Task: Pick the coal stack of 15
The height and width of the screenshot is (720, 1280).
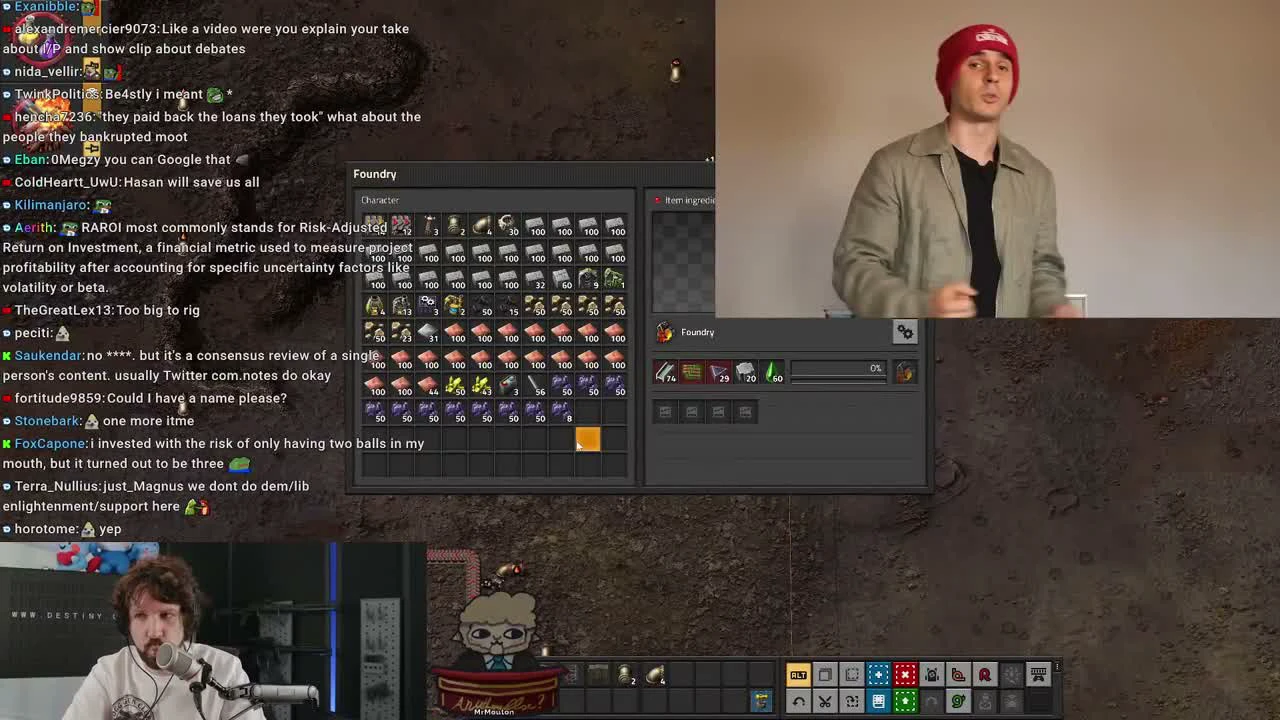Action: (x=508, y=306)
